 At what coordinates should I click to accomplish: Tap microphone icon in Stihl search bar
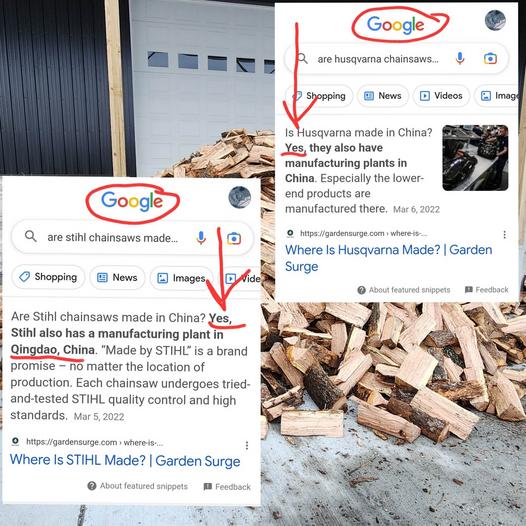[201, 238]
